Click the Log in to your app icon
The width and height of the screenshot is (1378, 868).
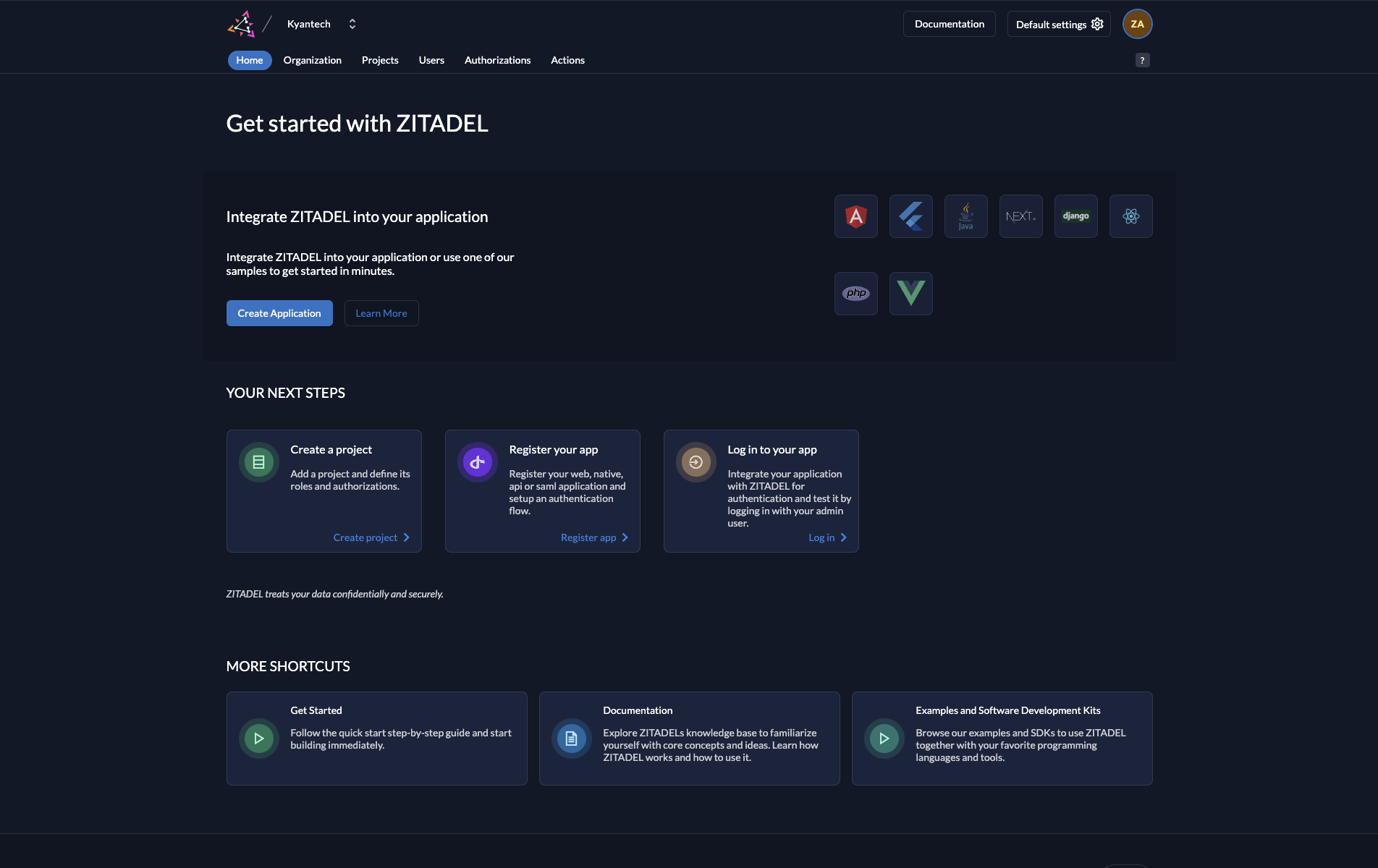(x=696, y=462)
